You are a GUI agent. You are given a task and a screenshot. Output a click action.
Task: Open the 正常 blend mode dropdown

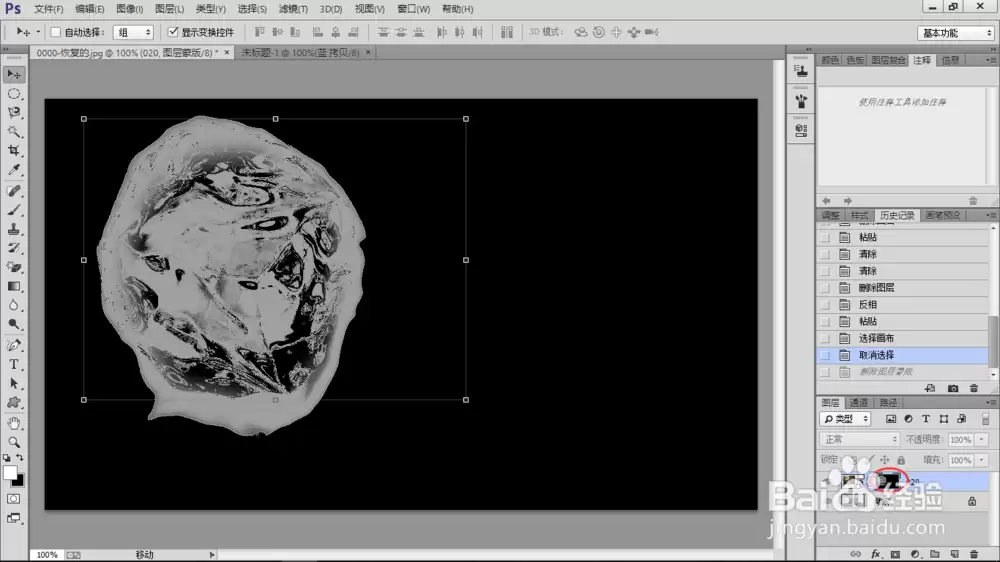pyautogui.click(x=860, y=440)
